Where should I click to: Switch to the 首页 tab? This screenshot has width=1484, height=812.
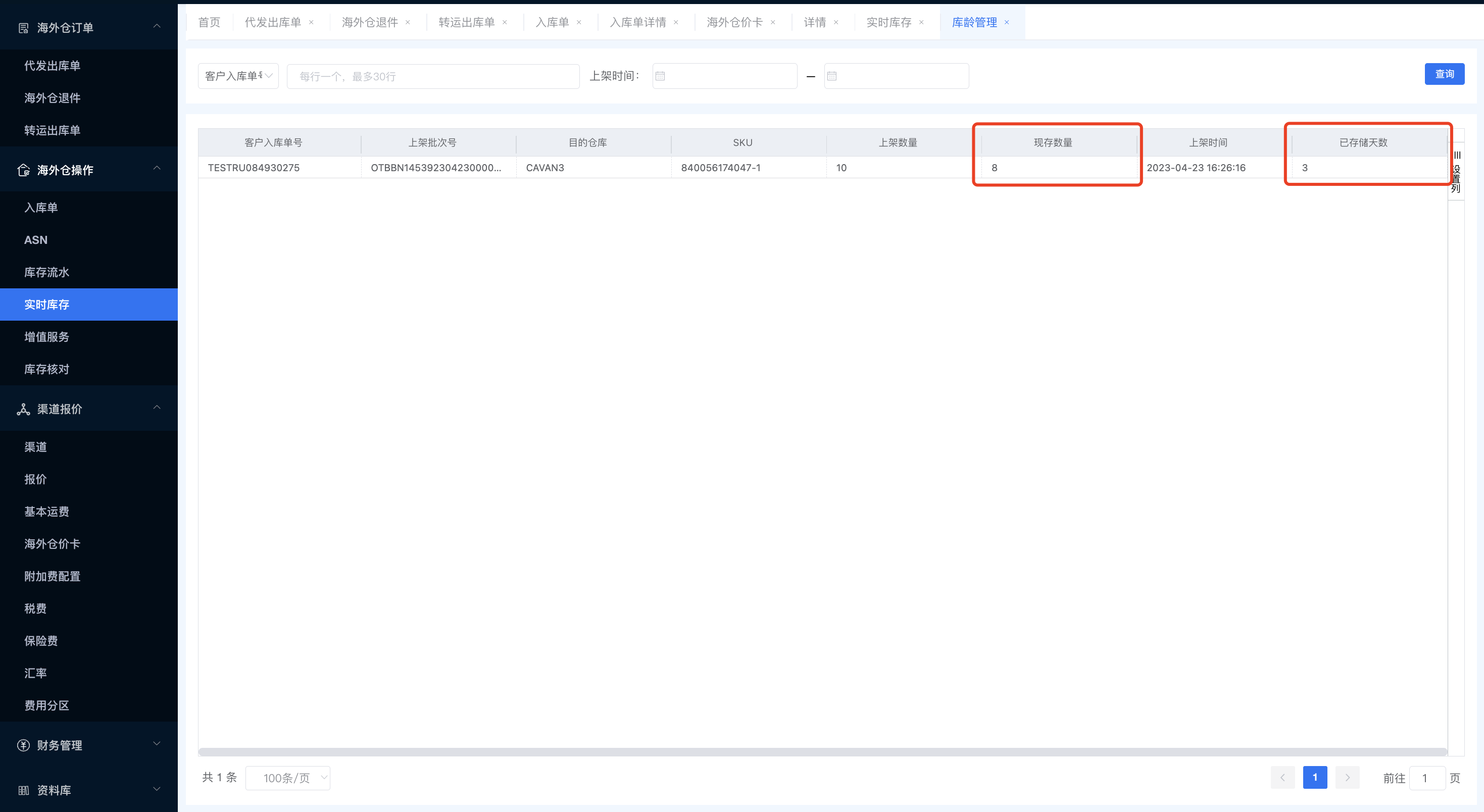click(x=209, y=22)
